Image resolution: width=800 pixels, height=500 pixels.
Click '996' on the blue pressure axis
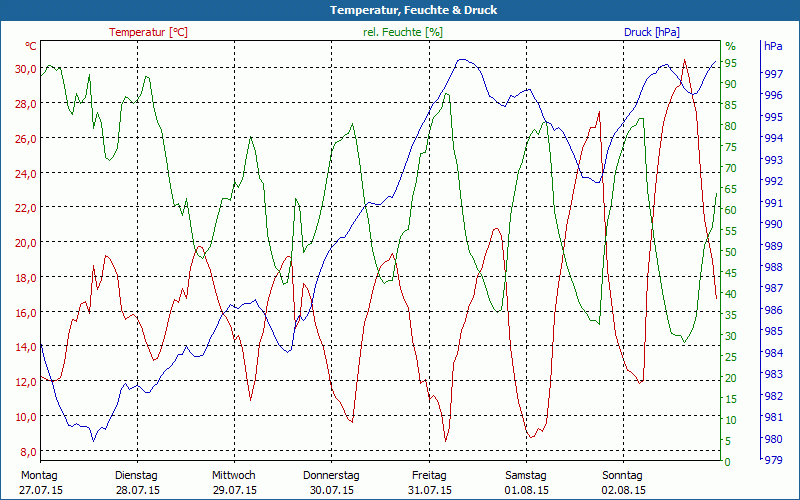(773, 95)
